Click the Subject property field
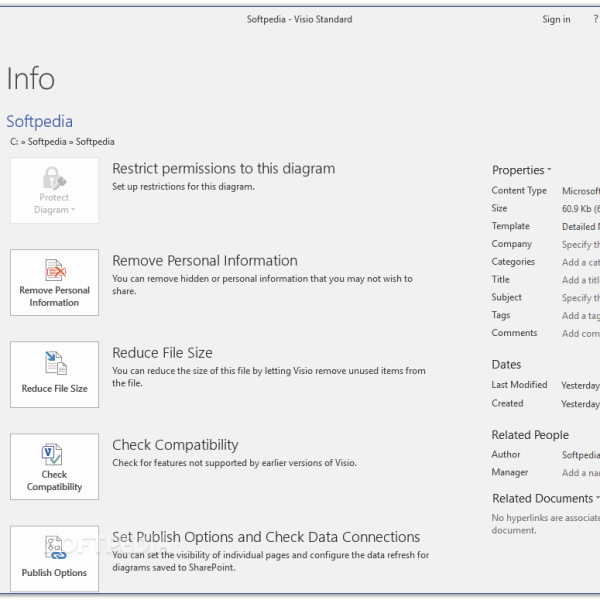 [x=580, y=297]
